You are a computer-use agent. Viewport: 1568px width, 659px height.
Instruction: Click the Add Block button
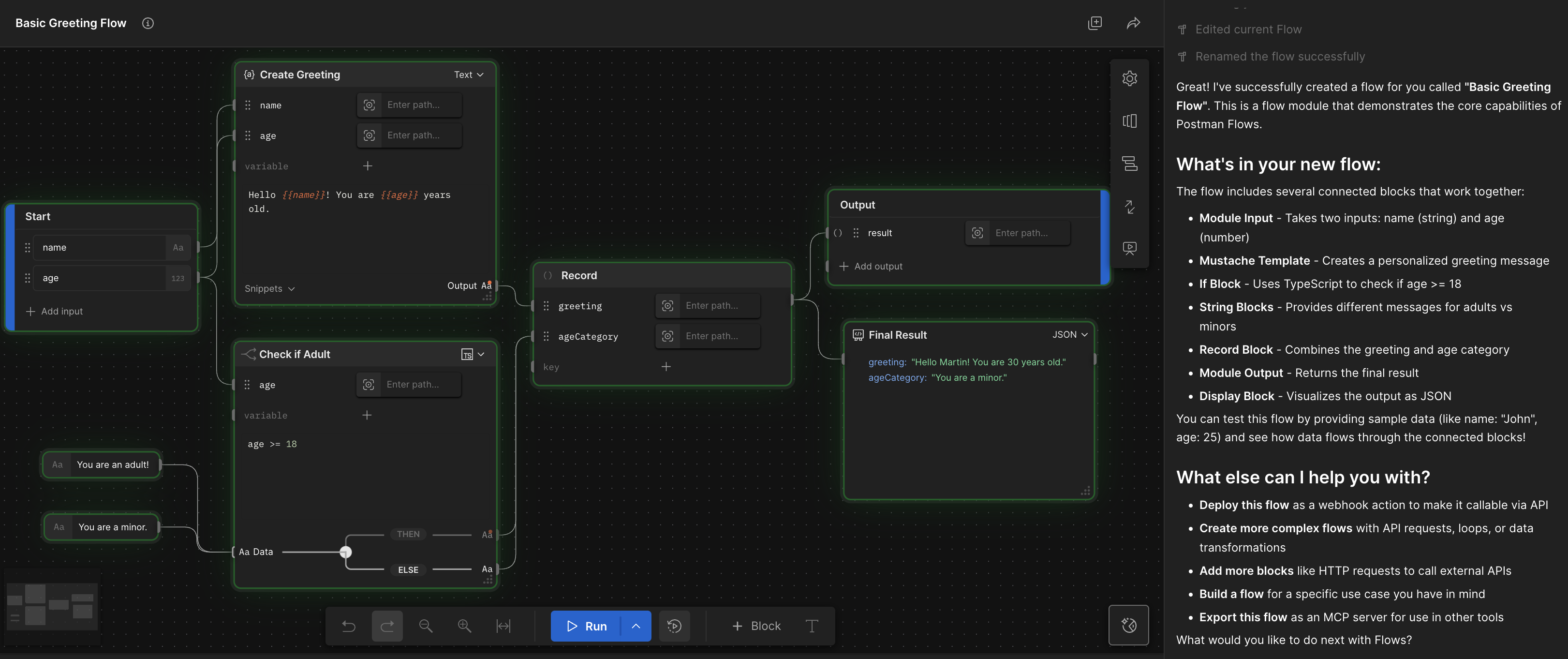(756, 626)
